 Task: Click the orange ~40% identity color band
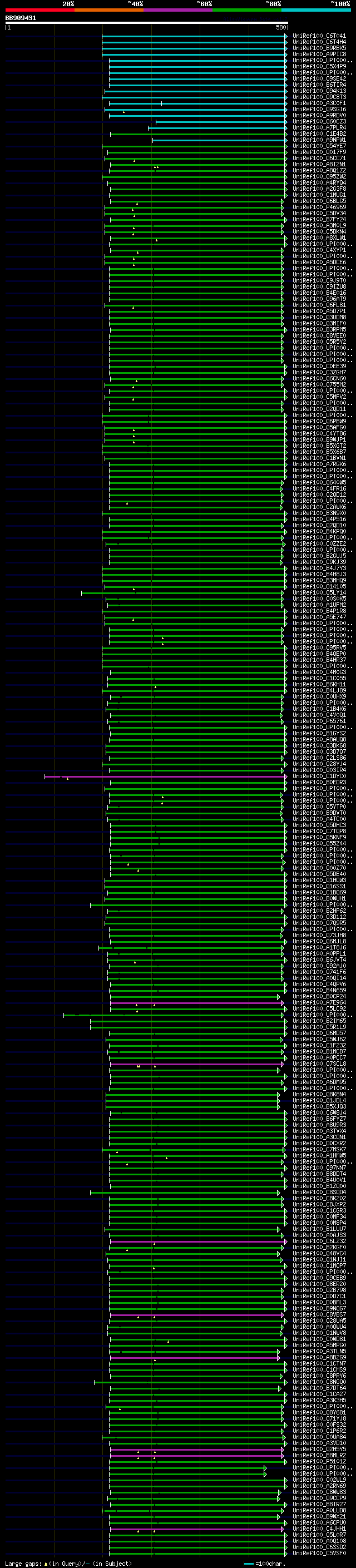tap(109, 10)
